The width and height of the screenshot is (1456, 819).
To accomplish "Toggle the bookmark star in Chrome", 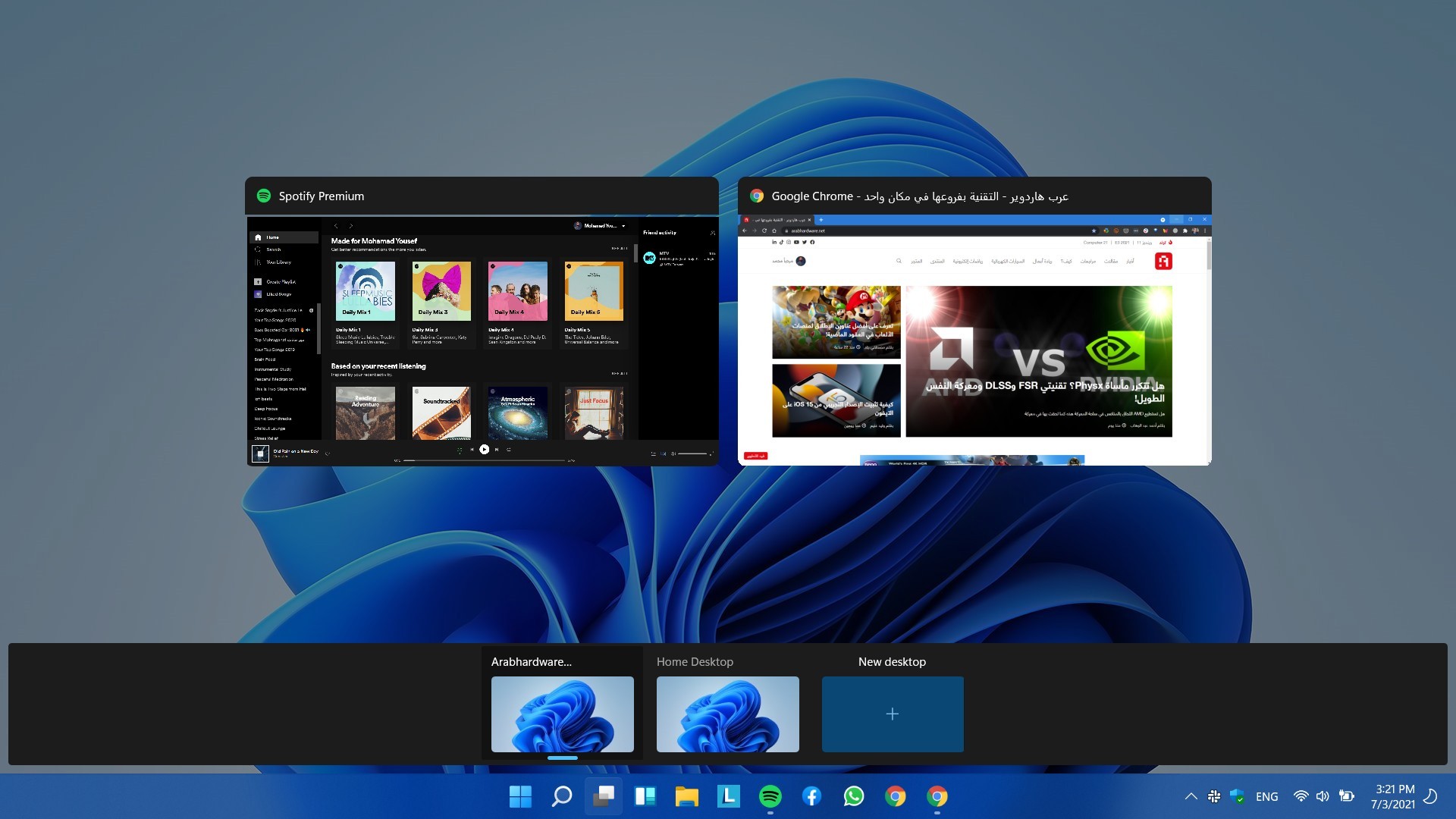I will click(x=1094, y=231).
